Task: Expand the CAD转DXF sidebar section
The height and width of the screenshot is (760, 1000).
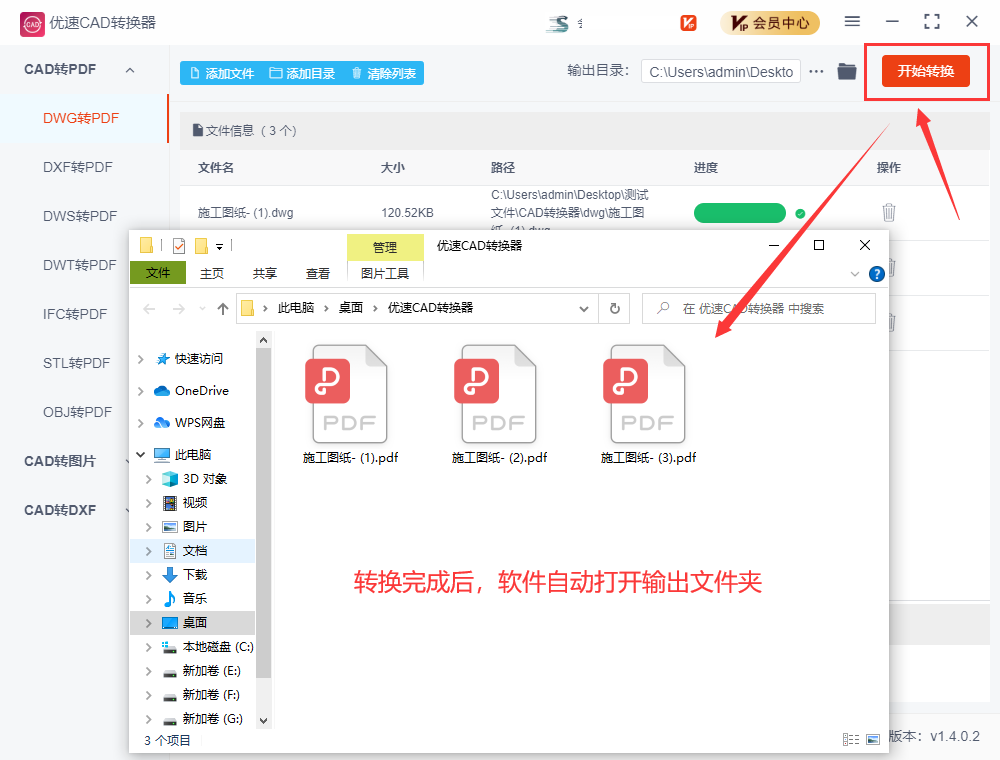Action: pyautogui.click(x=60, y=510)
